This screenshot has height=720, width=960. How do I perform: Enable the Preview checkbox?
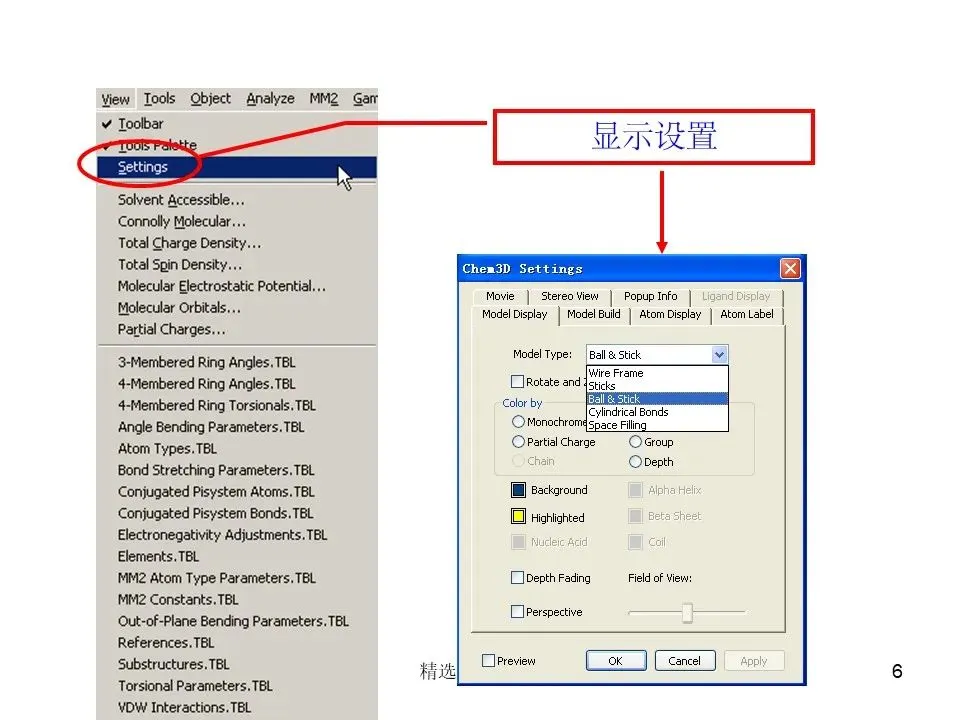(488, 661)
